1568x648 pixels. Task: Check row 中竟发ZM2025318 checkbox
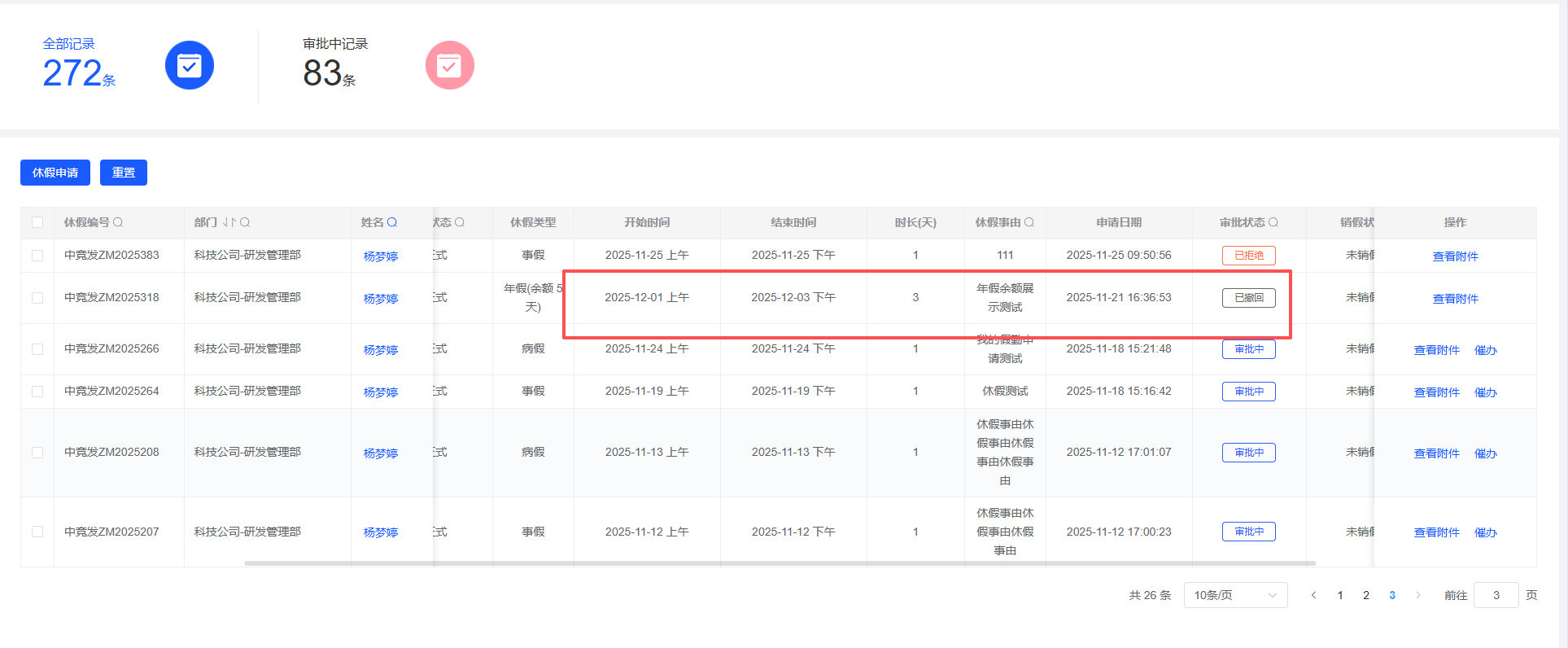37,298
